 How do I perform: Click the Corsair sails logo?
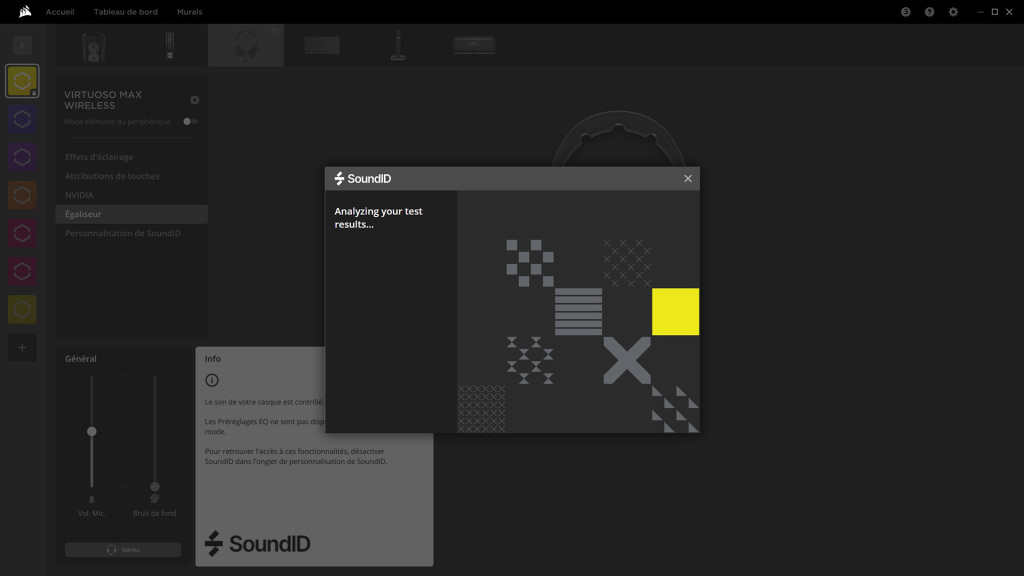(25, 11)
